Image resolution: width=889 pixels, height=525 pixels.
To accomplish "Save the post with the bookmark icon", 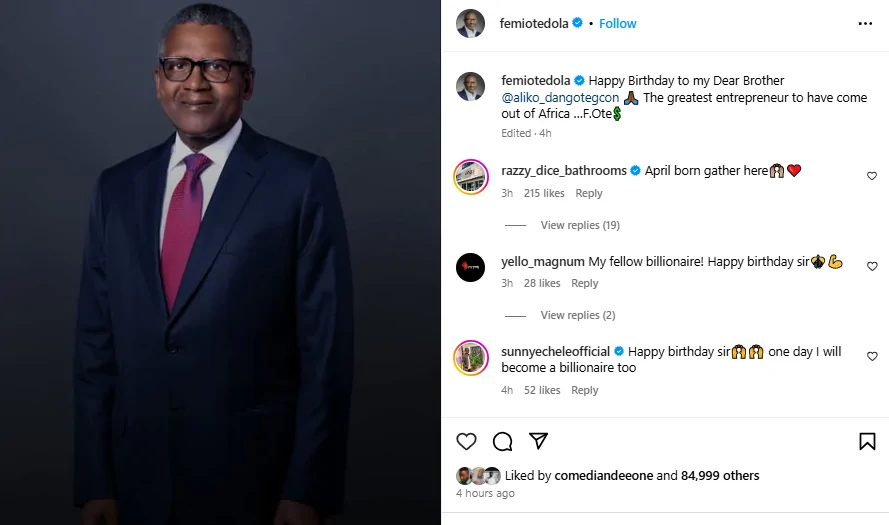I will pos(867,441).
